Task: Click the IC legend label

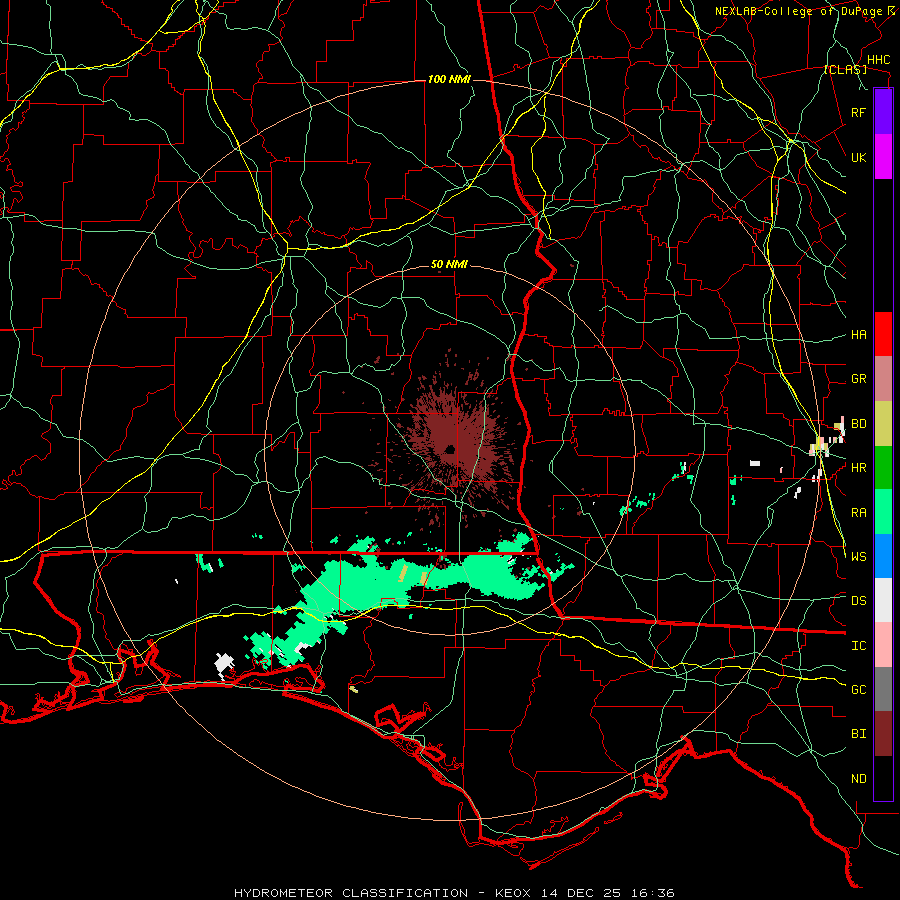Action: click(x=858, y=646)
